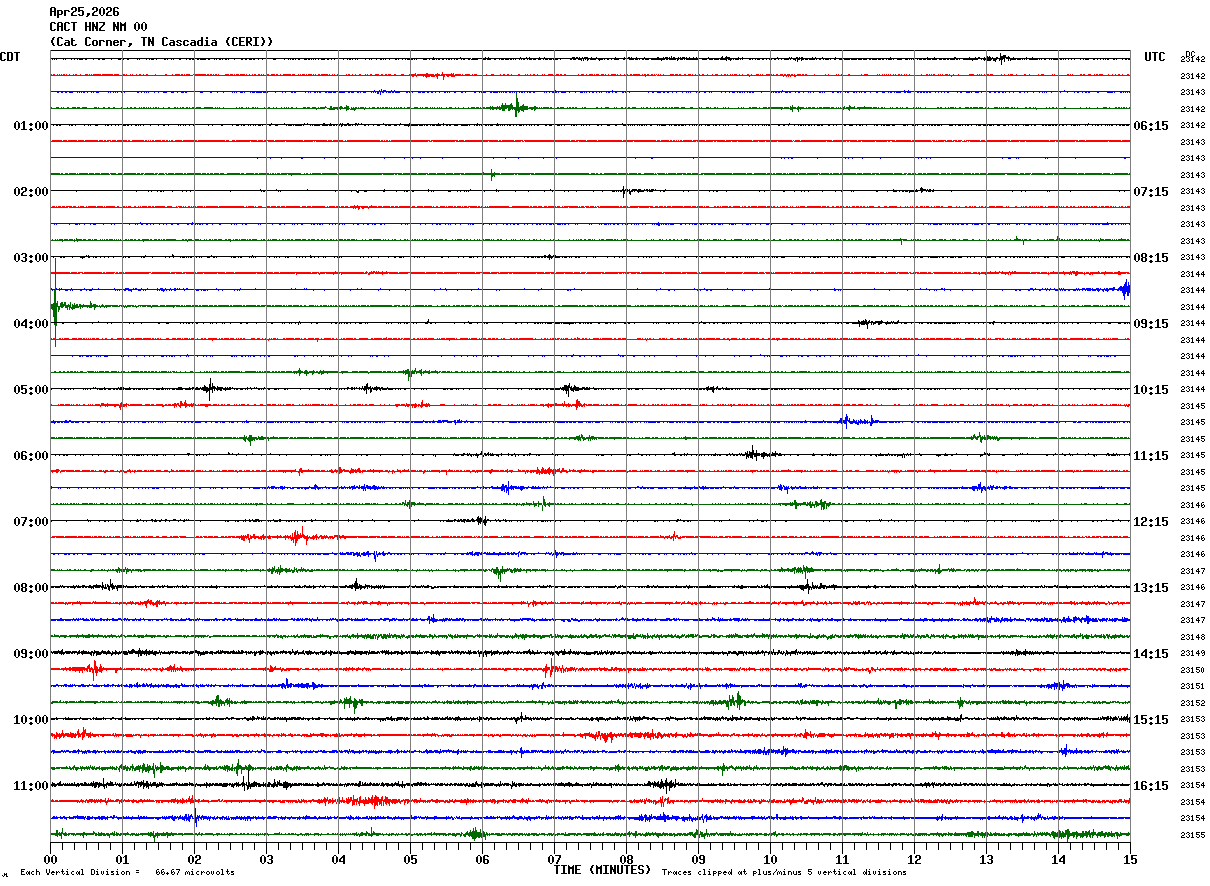Click the 'CDT' time zone label
The width and height of the screenshot is (1210, 886).
click(x=10, y=57)
